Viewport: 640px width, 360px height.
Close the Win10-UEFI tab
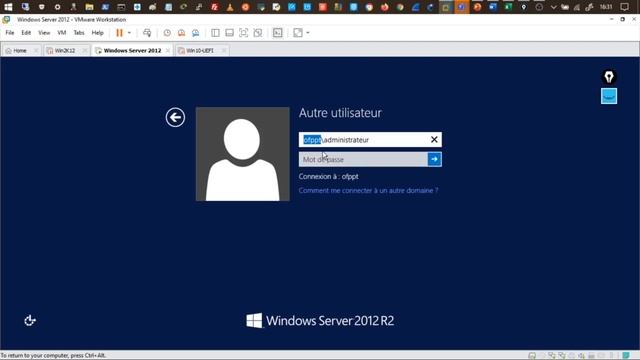[x=224, y=51]
